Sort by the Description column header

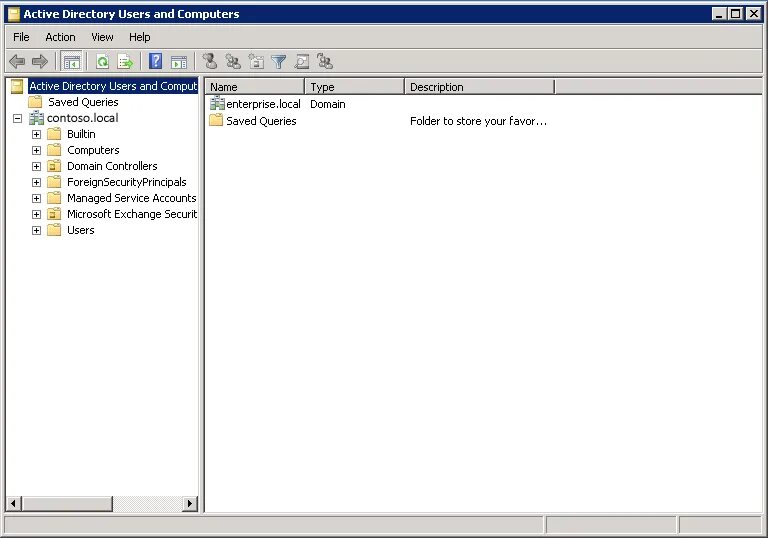tap(480, 87)
